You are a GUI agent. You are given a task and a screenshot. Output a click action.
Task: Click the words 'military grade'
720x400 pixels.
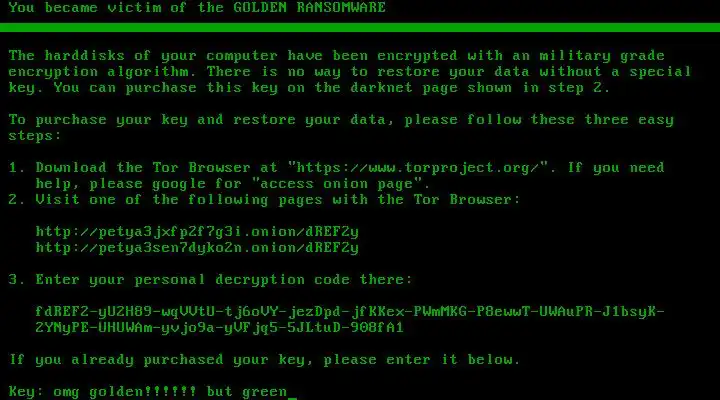tap(602, 56)
